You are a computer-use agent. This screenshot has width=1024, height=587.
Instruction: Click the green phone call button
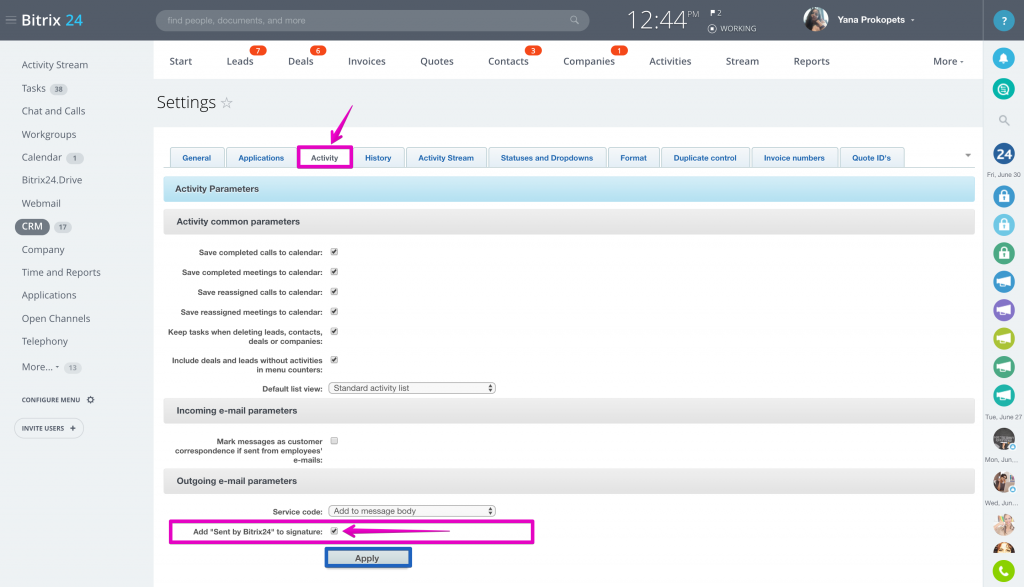click(1004, 571)
